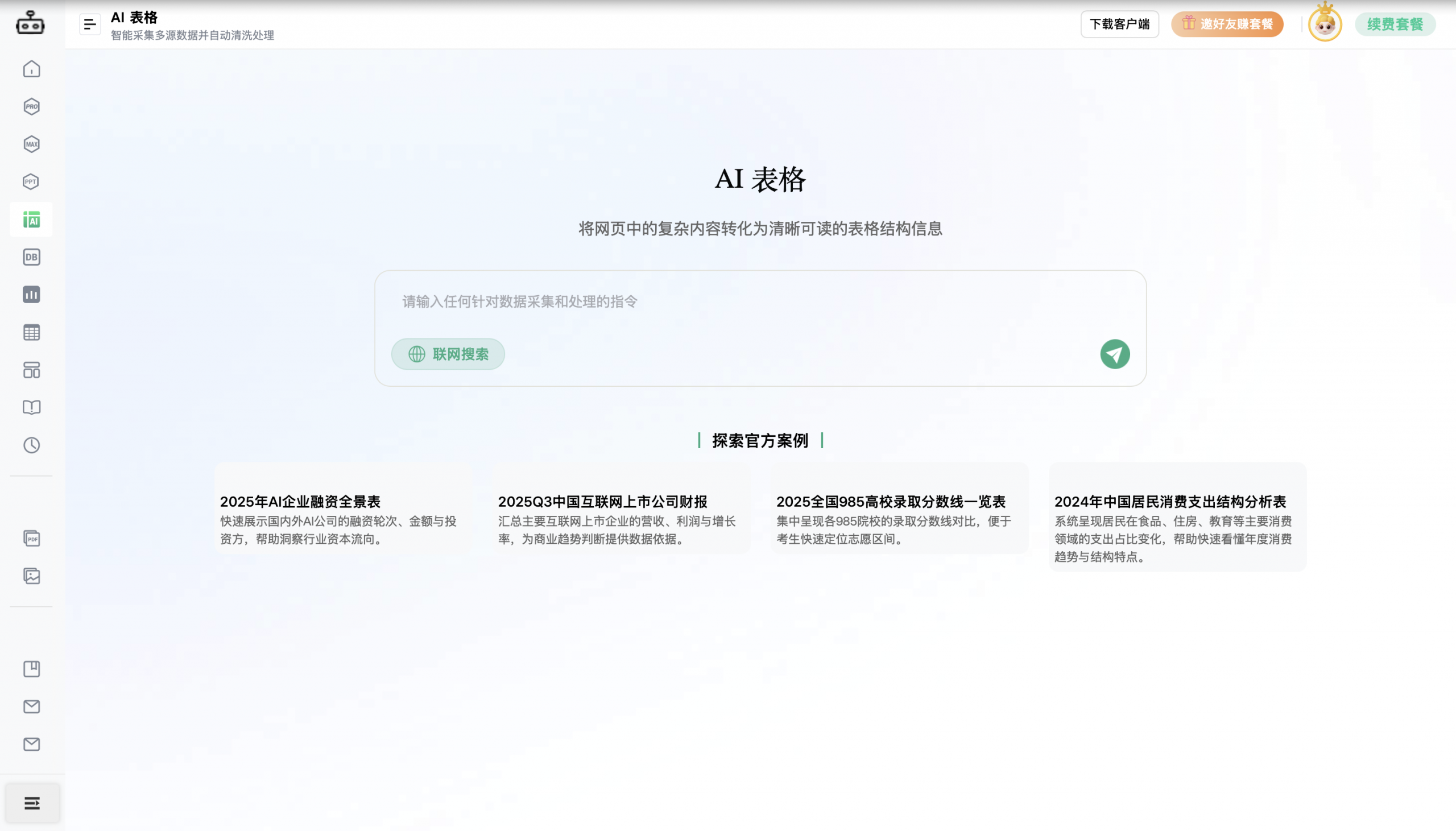This screenshot has width=1456, height=831.
Task: Select the MAX mode icon
Action: pos(31,144)
